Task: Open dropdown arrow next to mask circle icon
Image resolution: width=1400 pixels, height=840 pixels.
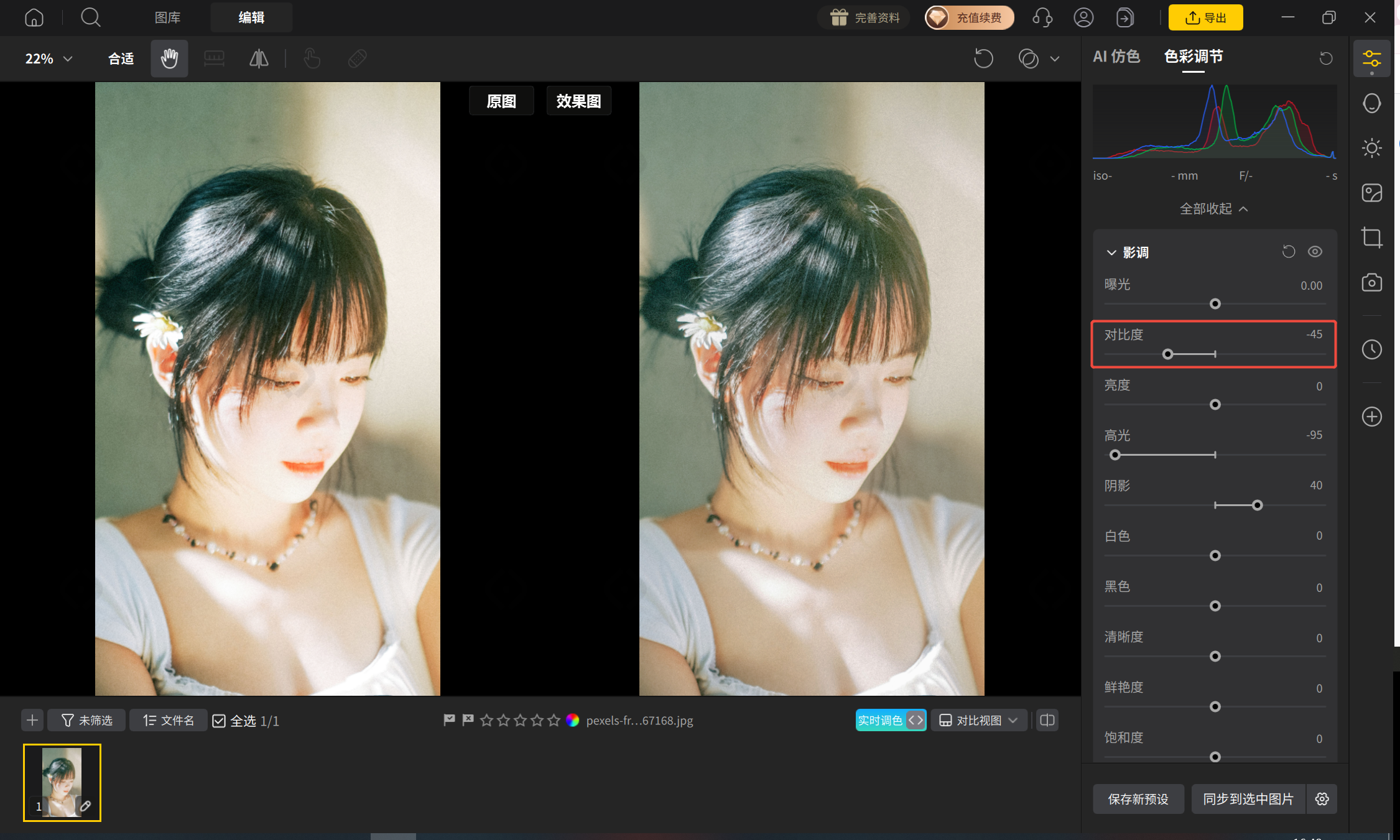Action: (x=1055, y=59)
